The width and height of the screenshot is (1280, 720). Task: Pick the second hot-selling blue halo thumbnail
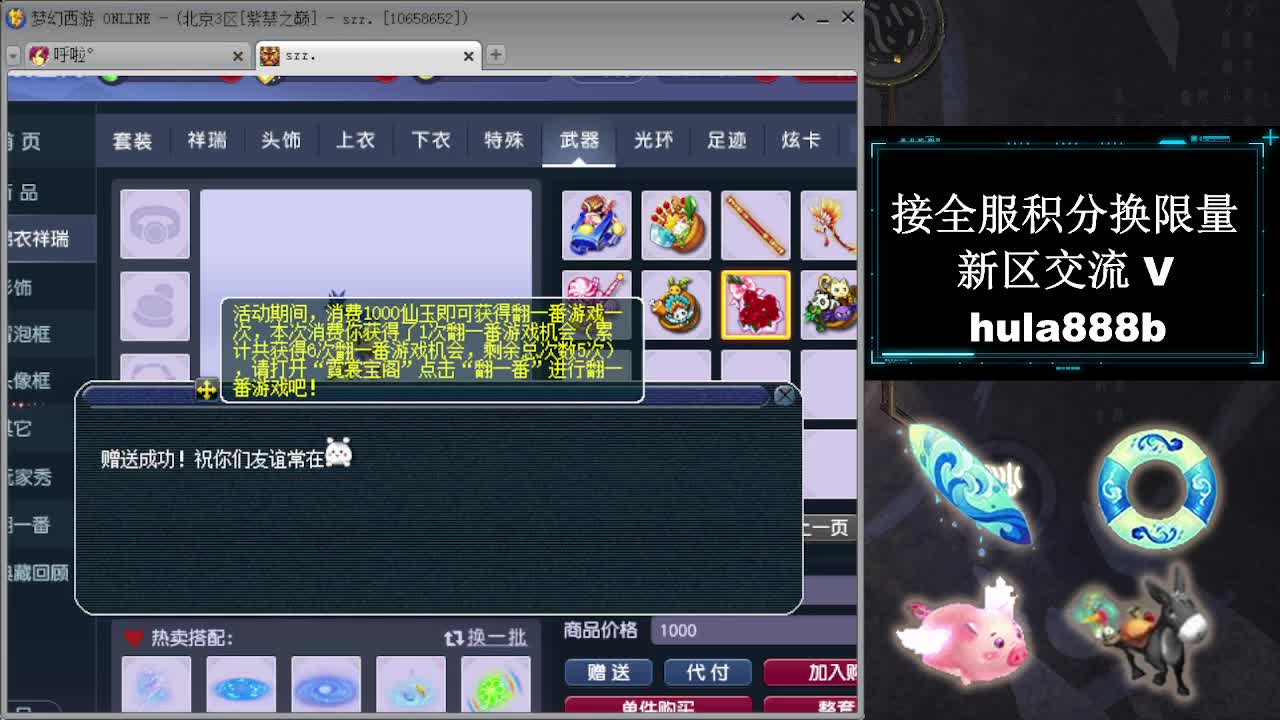241,684
